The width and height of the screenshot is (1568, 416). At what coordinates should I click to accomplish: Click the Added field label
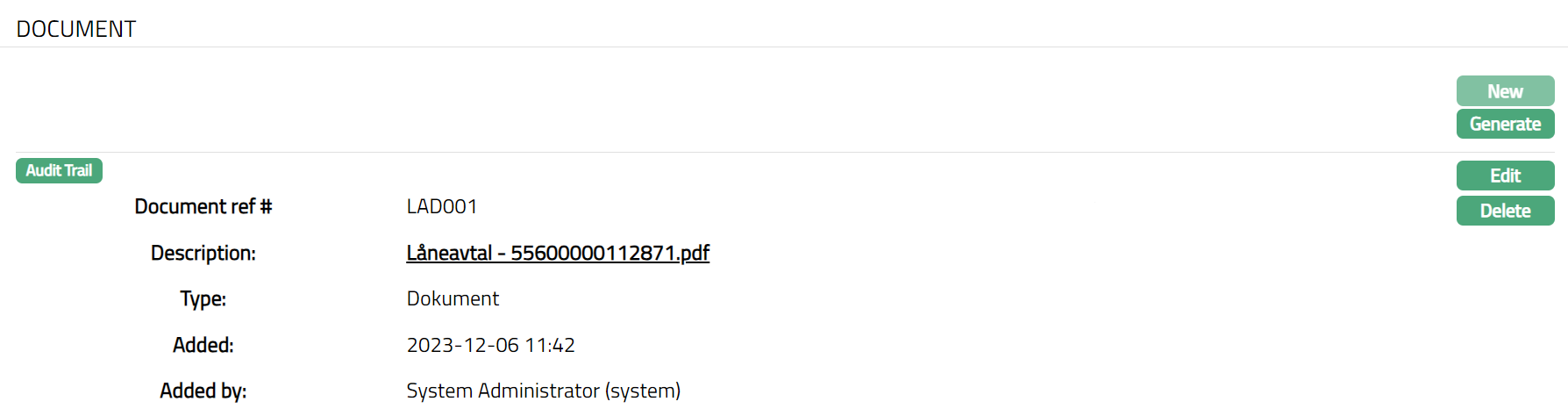tap(203, 345)
